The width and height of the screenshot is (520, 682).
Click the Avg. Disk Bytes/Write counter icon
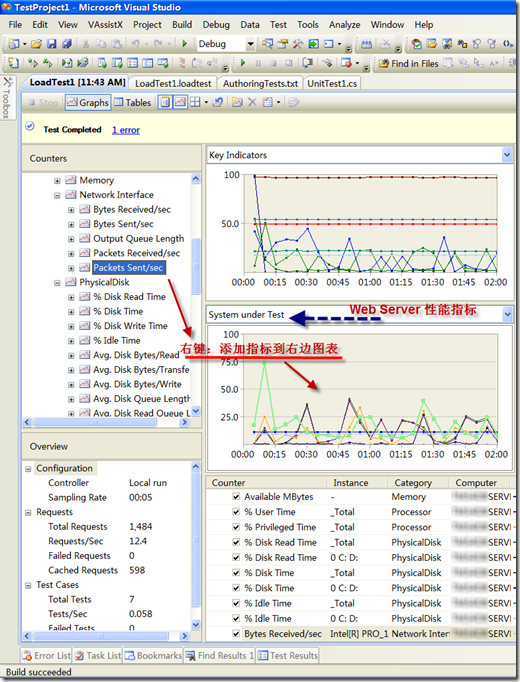[x=84, y=384]
